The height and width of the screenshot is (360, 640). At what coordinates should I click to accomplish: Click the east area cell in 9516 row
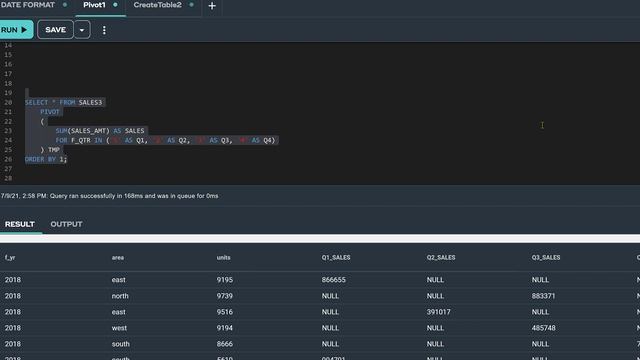point(118,312)
